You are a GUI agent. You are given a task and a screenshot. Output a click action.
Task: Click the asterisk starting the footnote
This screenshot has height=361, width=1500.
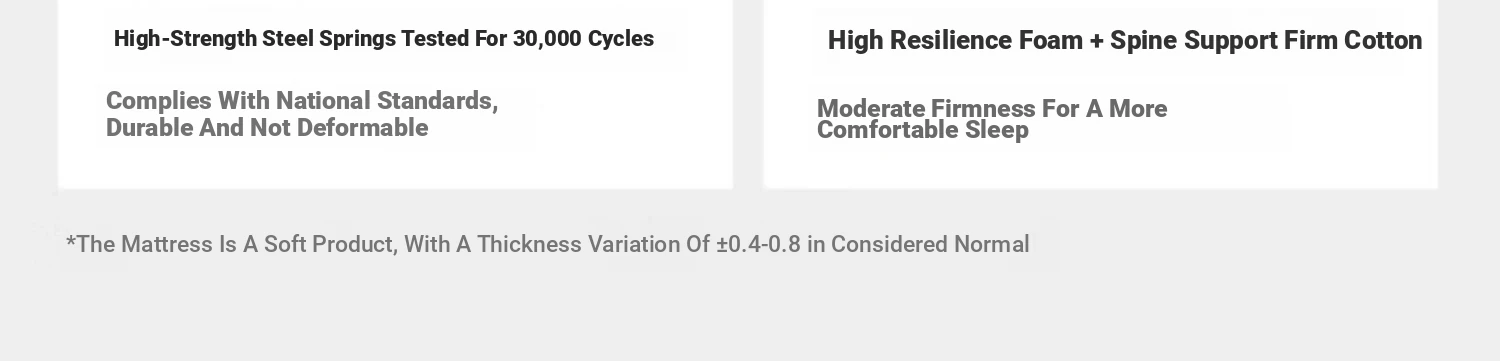71,243
